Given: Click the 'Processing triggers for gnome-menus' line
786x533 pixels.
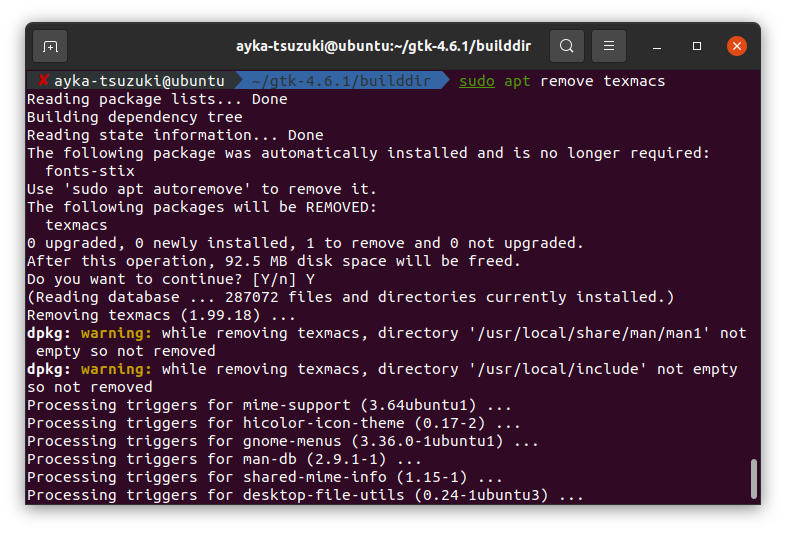Looking at the screenshot, I should click(283, 441).
